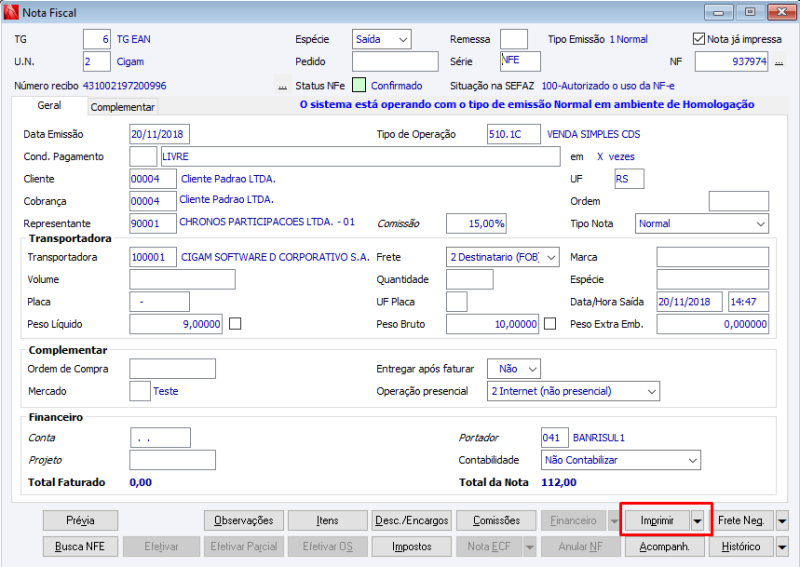
Task: Open the ellipsis lookup next to NF field
Action: [779, 62]
